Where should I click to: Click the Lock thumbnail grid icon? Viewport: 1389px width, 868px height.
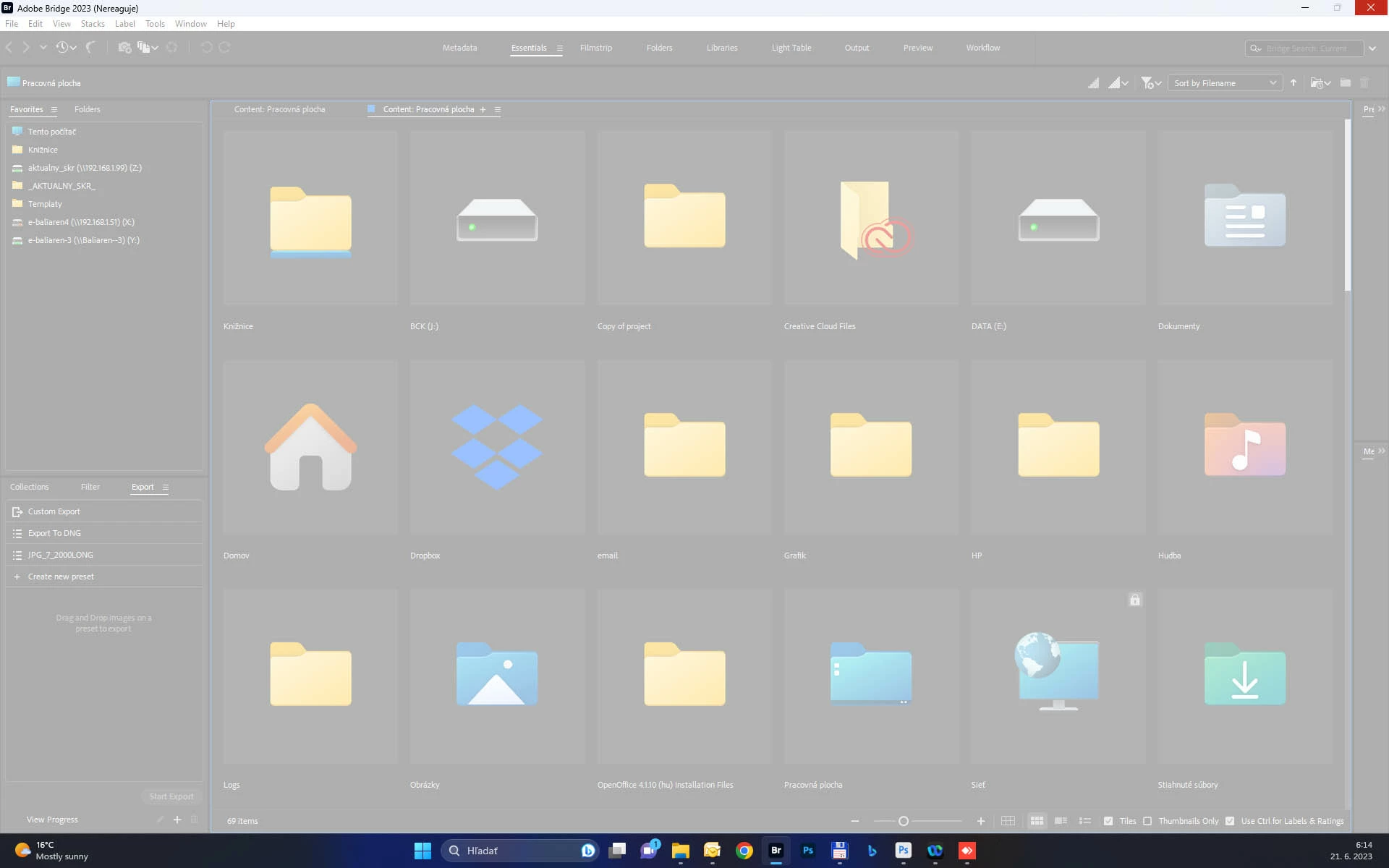(1008, 821)
